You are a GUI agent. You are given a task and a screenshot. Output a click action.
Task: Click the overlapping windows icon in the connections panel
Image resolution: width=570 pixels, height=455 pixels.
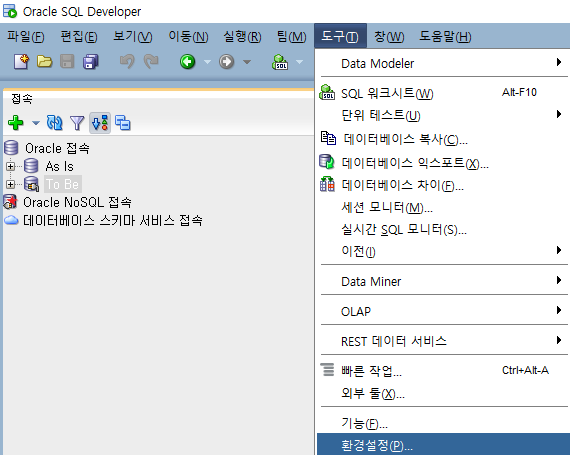point(123,123)
